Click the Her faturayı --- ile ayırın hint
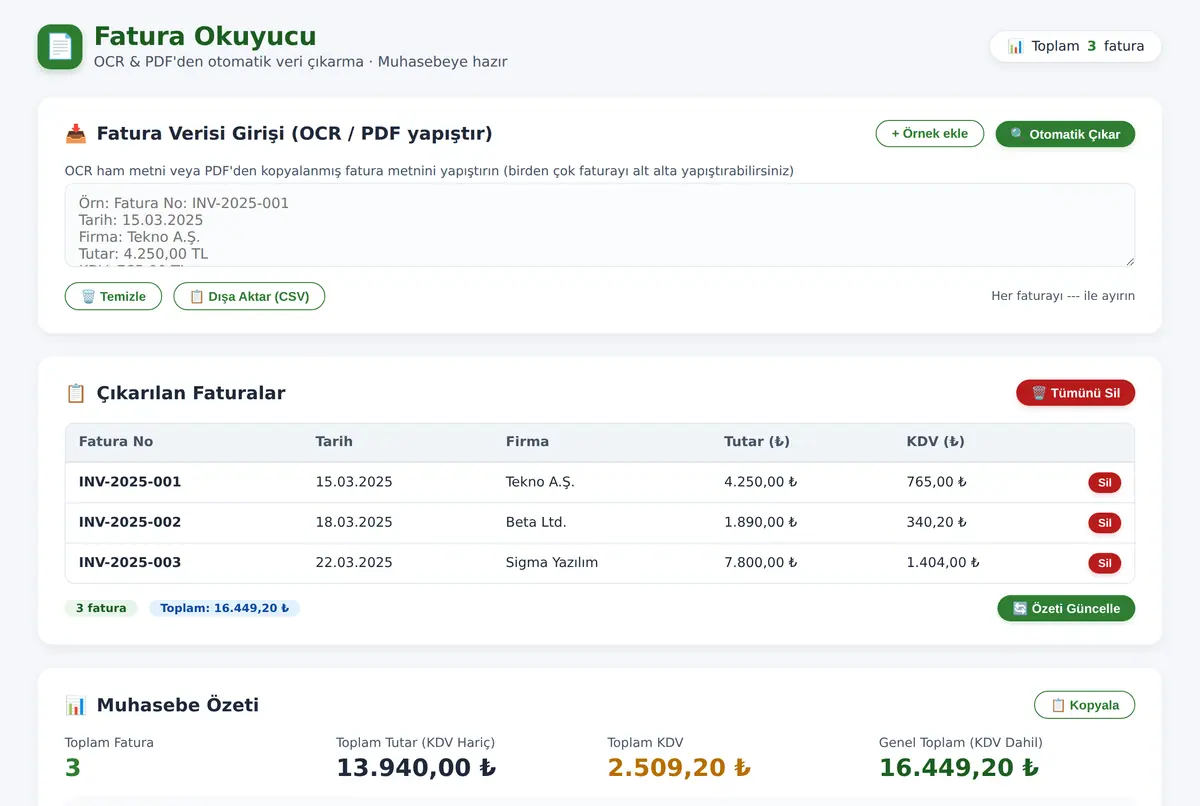Screen dimensions: 1200x806 coord(1063,296)
